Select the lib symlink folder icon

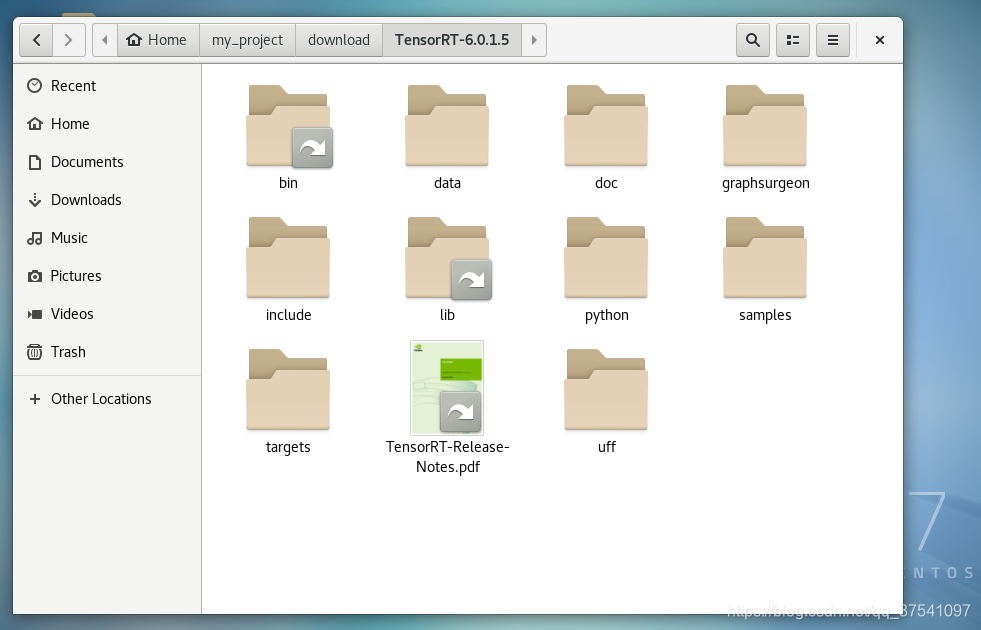coord(447,258)
